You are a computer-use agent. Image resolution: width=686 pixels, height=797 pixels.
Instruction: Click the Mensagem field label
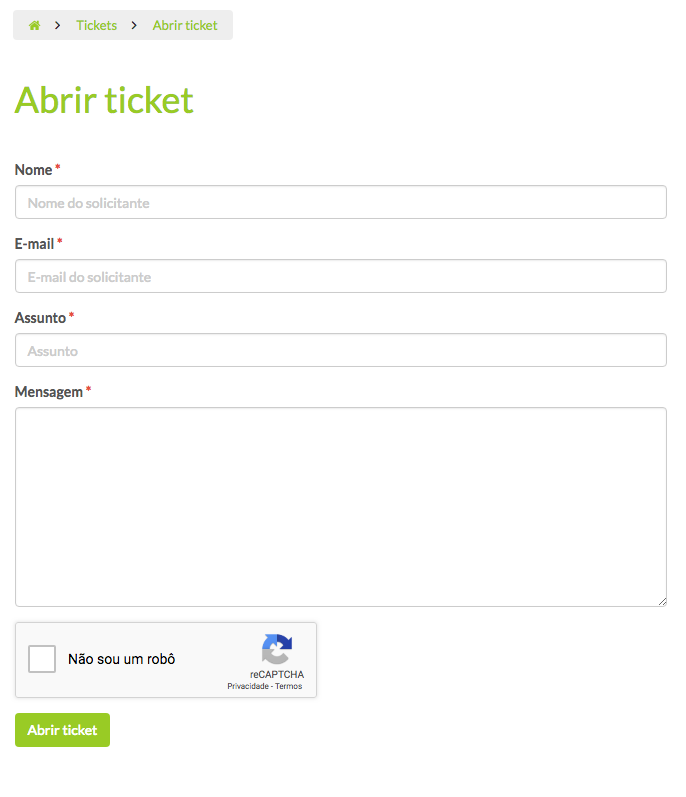pyautogui.click(x=49, y=392)
